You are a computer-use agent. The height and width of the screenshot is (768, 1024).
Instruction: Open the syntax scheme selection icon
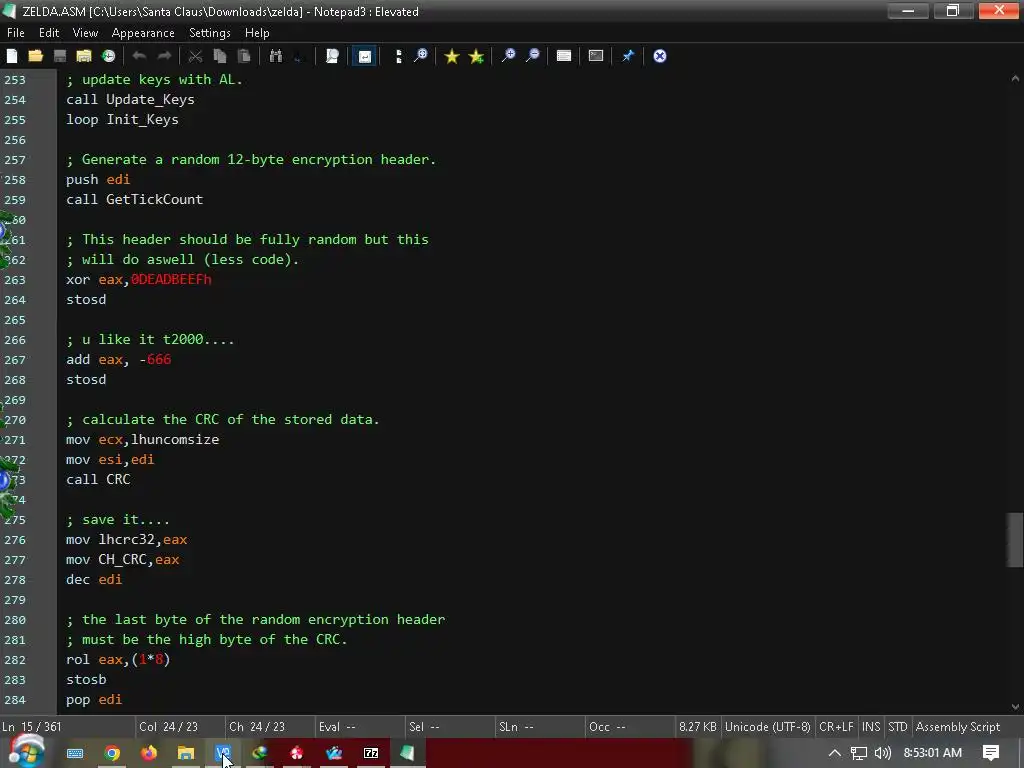pos(564,56)
